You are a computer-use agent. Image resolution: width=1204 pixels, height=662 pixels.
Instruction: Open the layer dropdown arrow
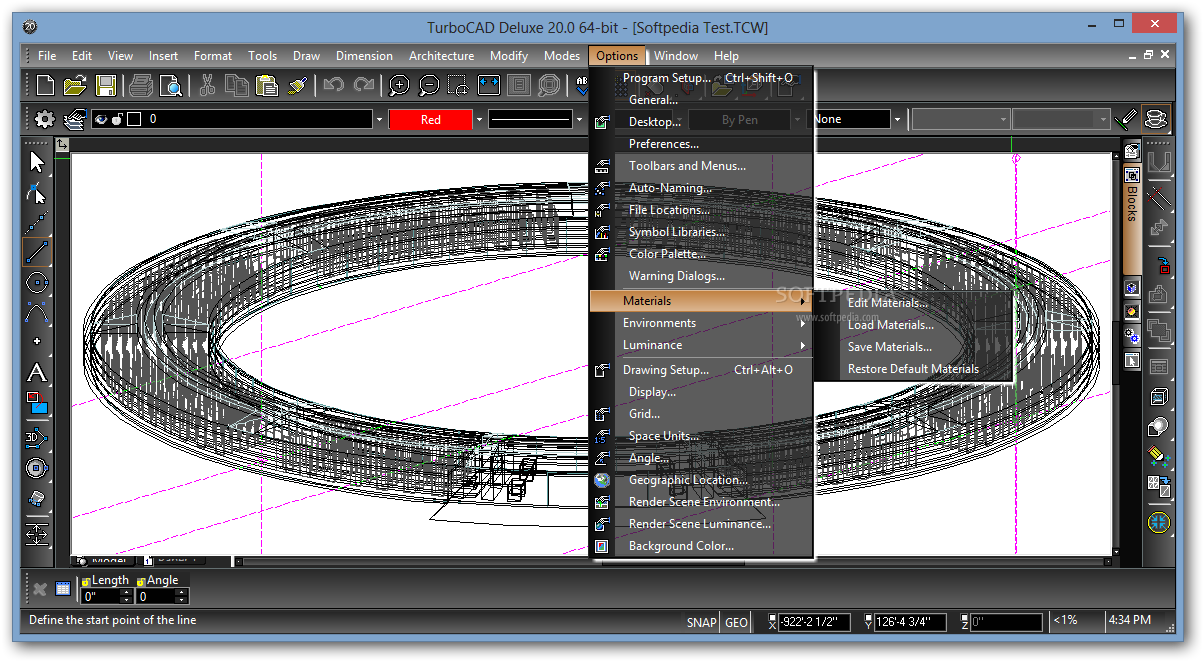379,120
